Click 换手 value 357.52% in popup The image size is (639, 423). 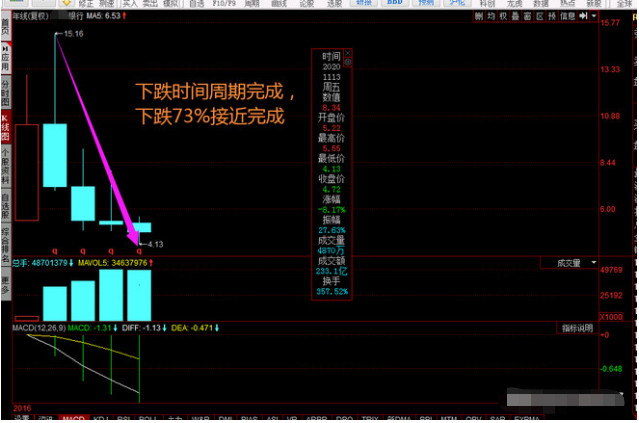click(332, 292)
